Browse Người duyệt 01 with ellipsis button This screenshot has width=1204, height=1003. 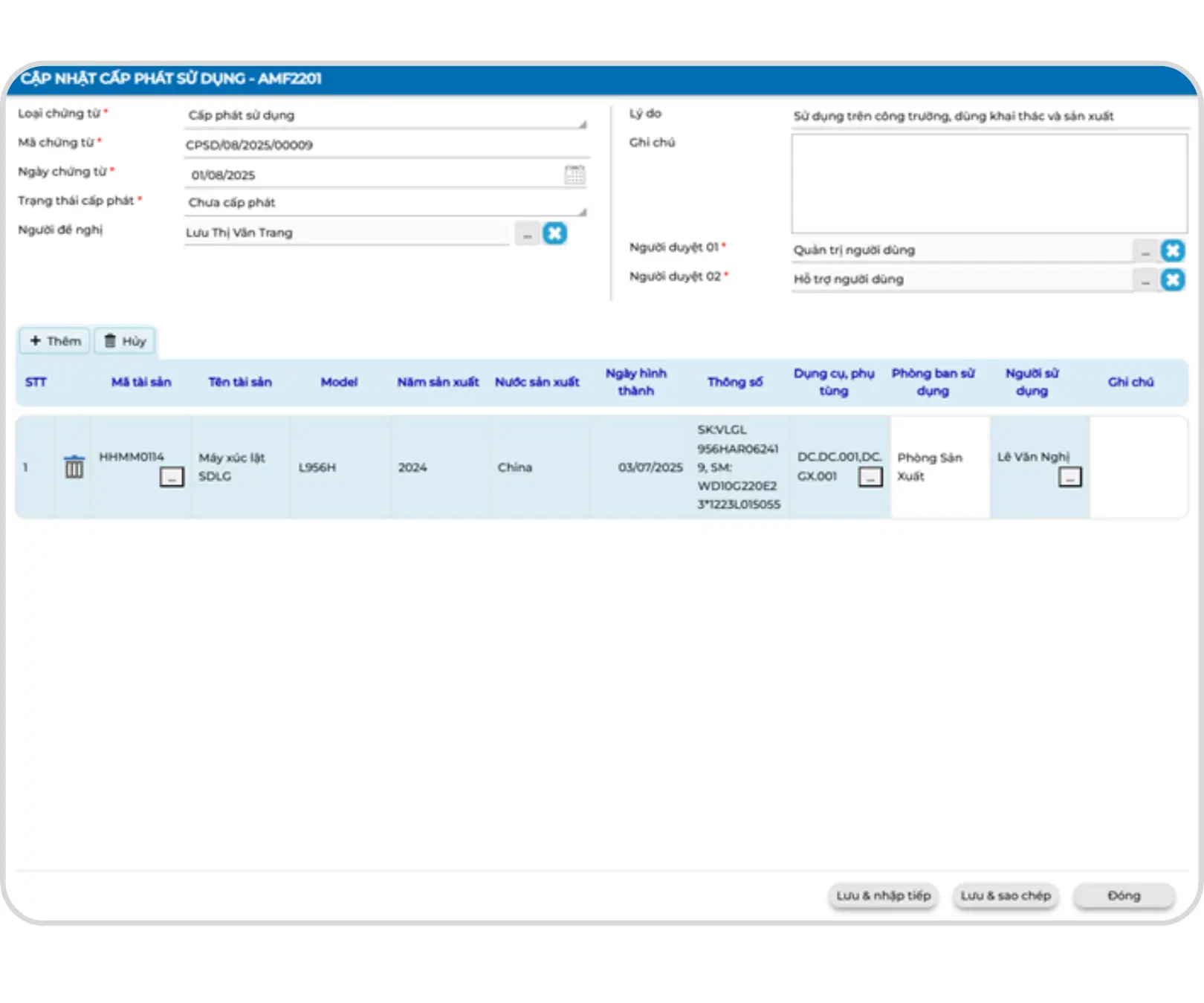click(1145, 252)
